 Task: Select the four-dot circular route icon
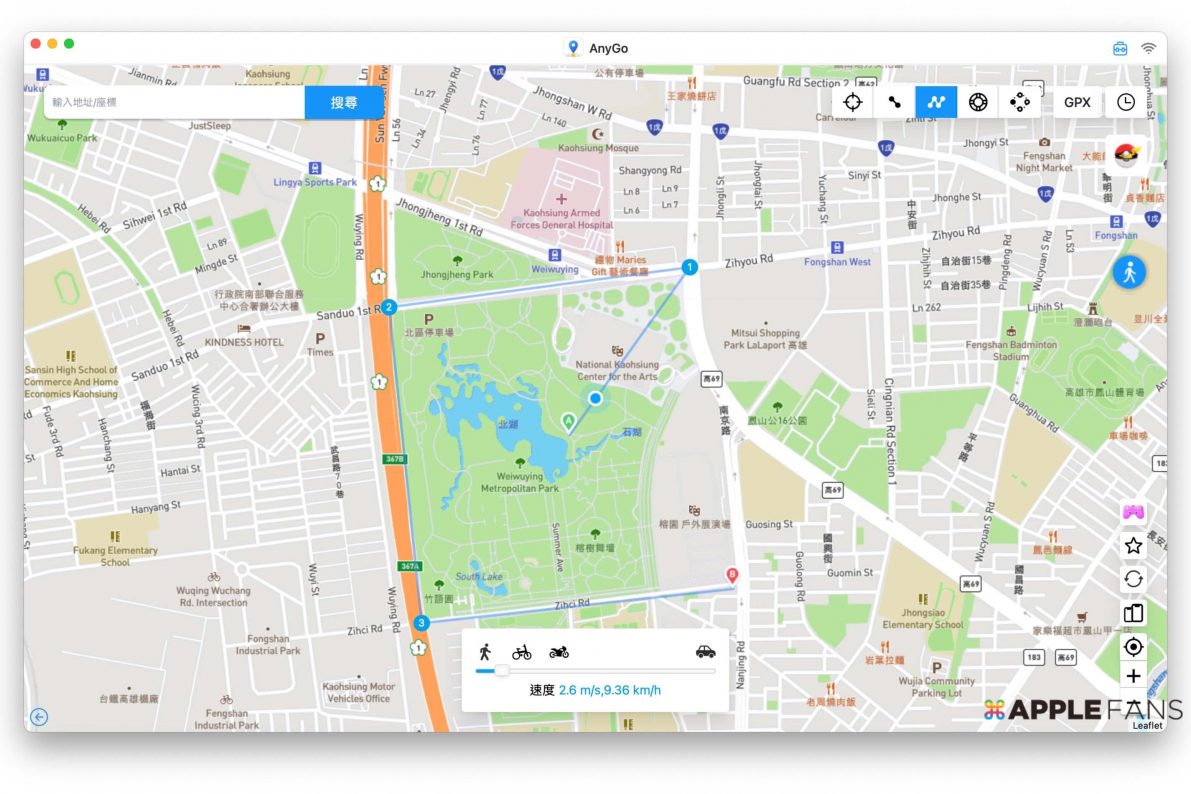[1020, 102]
